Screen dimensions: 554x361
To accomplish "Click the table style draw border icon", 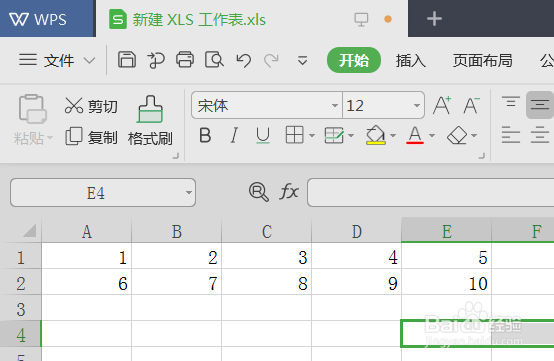I will pos(334,135).
